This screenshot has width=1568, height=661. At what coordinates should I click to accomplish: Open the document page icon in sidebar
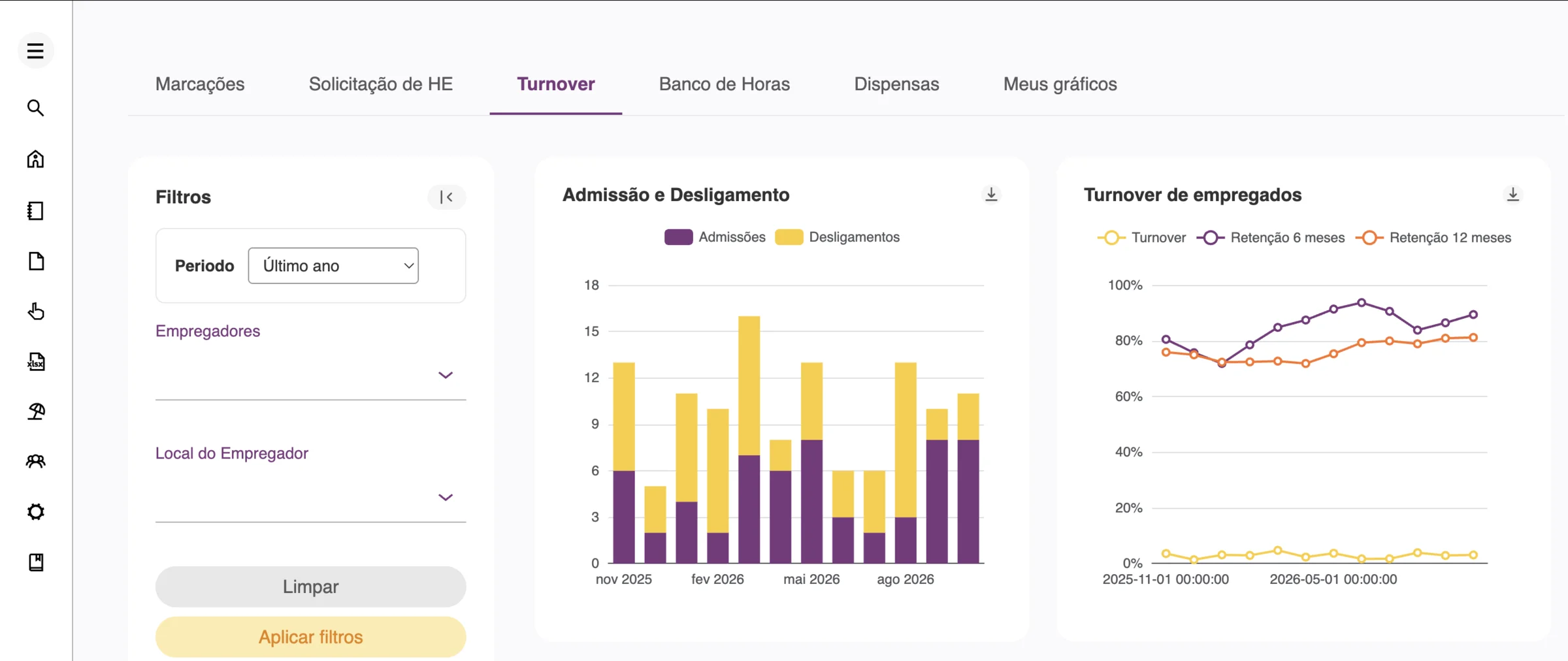(x=36, y=261)
